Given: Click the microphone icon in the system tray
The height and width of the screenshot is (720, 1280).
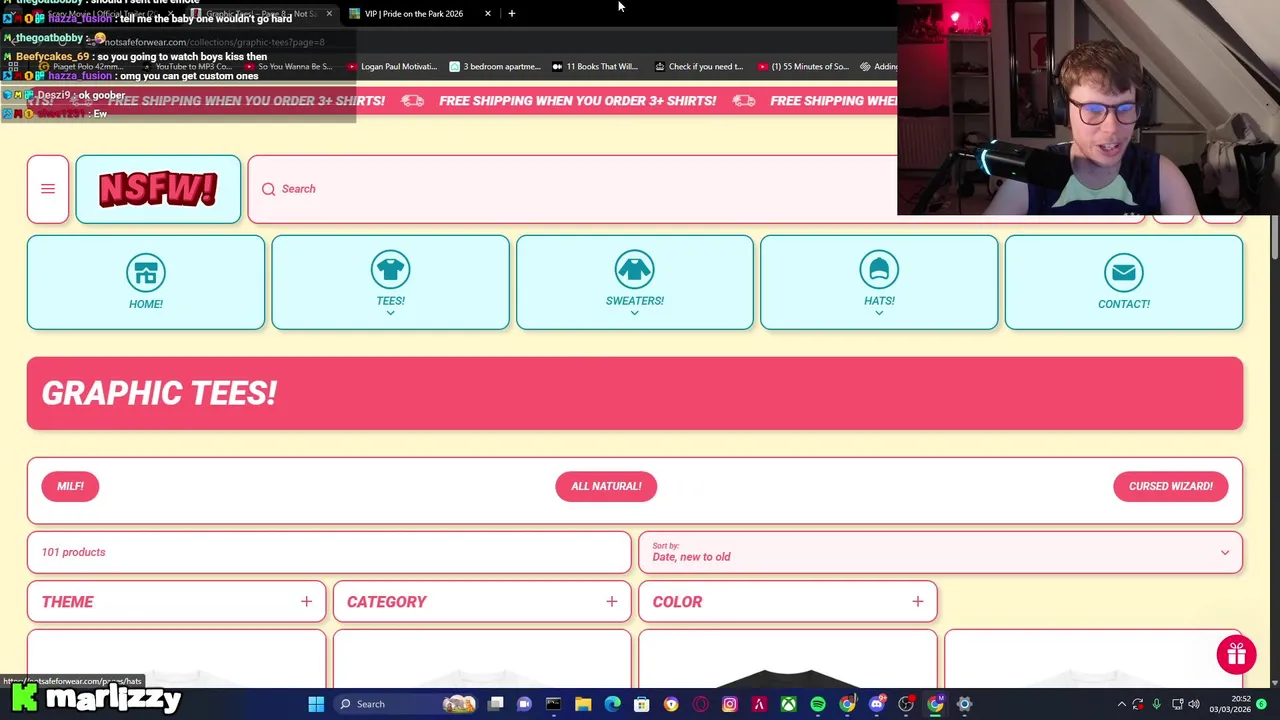Looking at the screenshot, I should pos(1156,704).
